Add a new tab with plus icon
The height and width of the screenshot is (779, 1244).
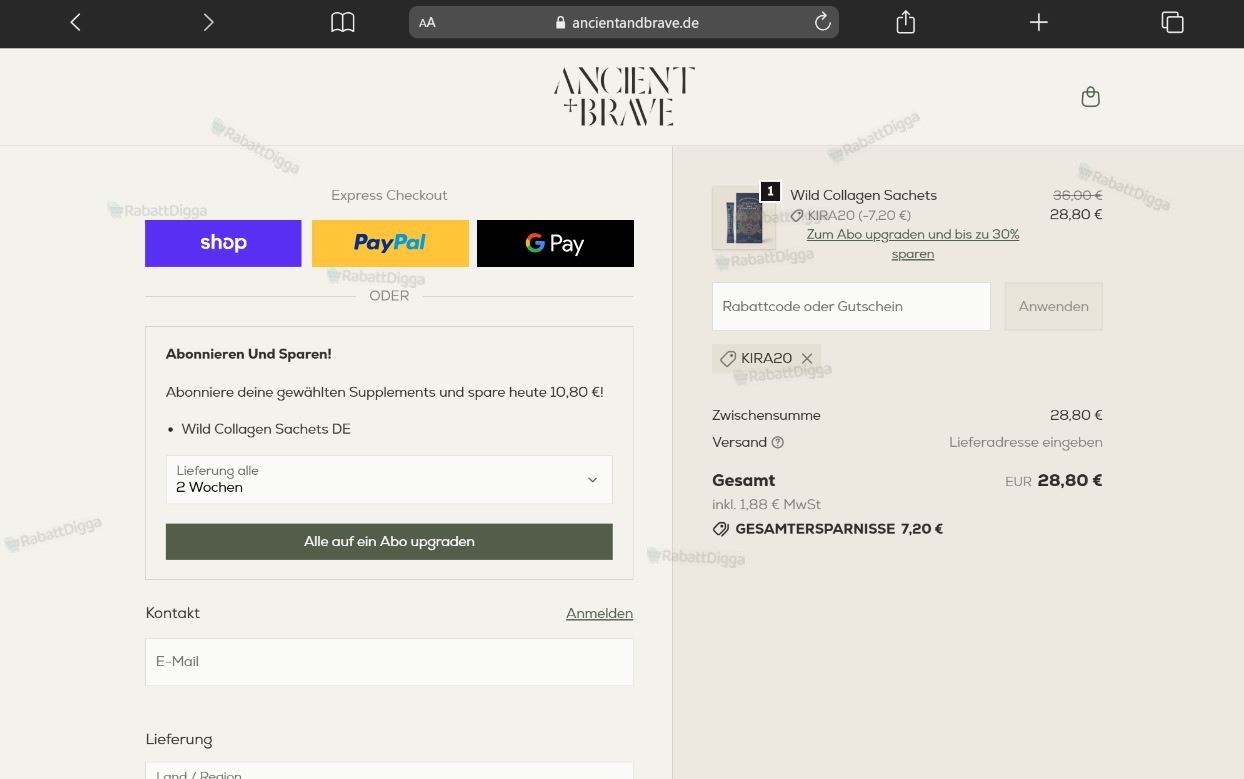1039,22
